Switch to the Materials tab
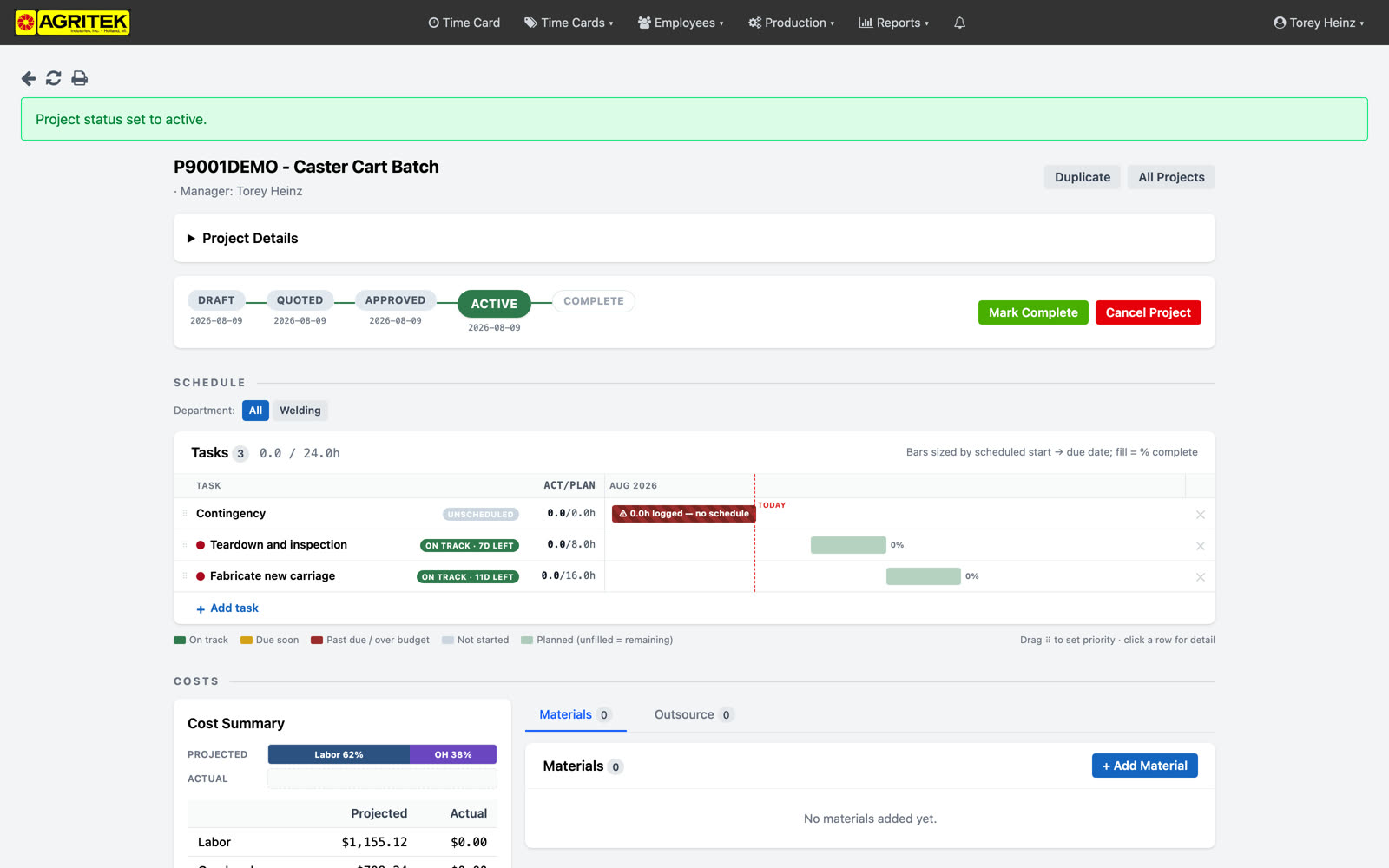 [x=575, y=714]
